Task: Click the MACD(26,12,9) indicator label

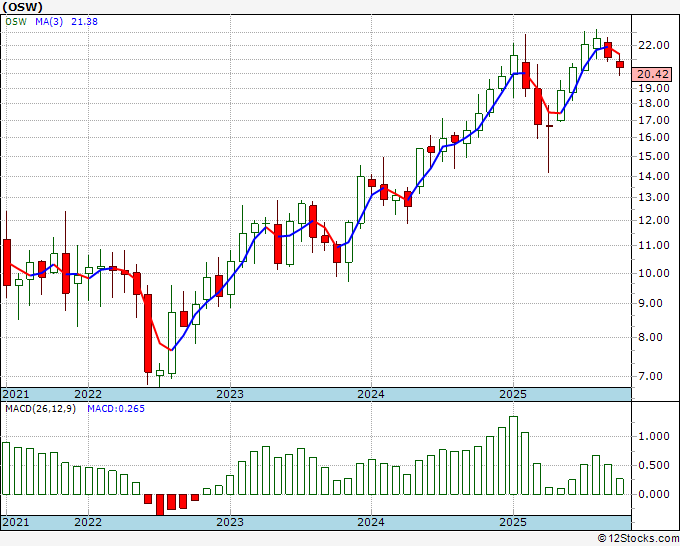Action: click(40, 409)
